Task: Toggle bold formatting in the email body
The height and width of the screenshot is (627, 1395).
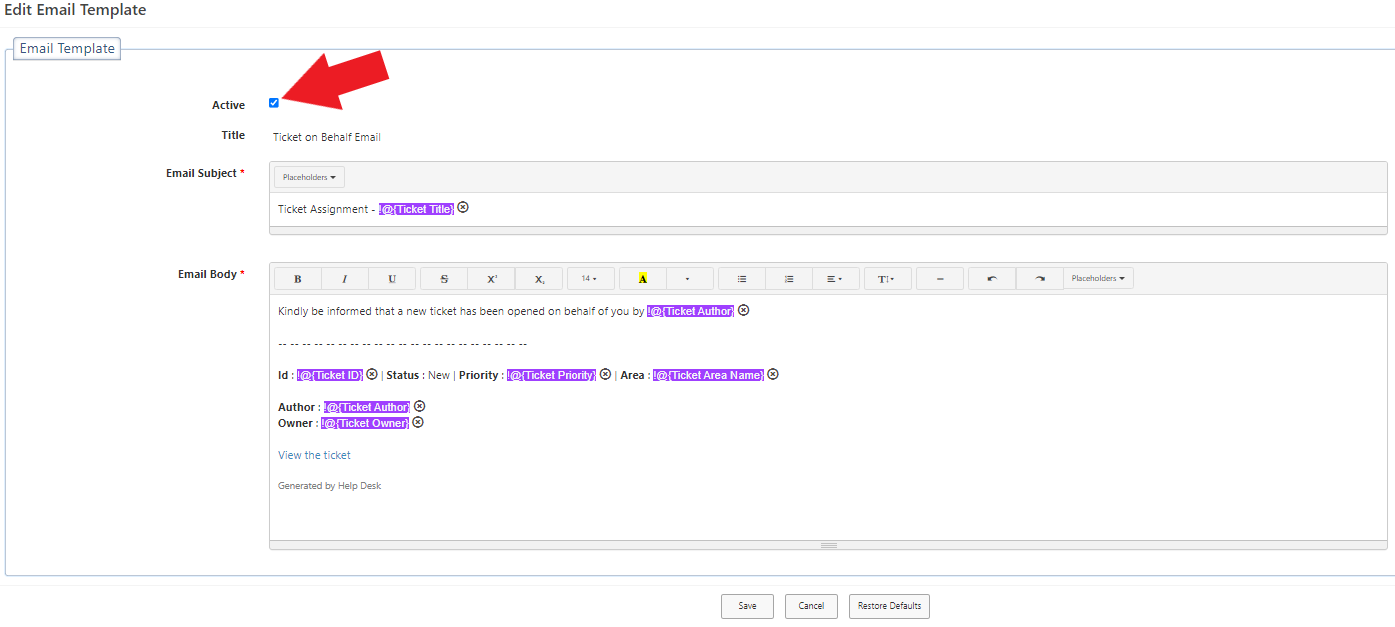Action: click(x=297, y=278)
